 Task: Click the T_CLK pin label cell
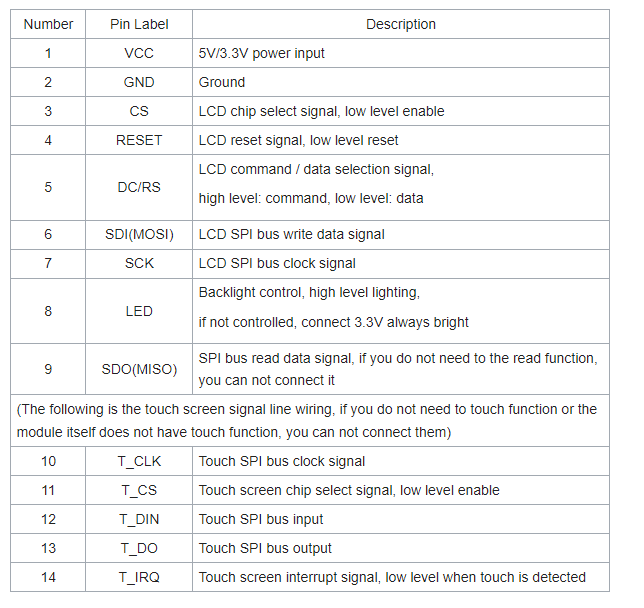point(139,461)
